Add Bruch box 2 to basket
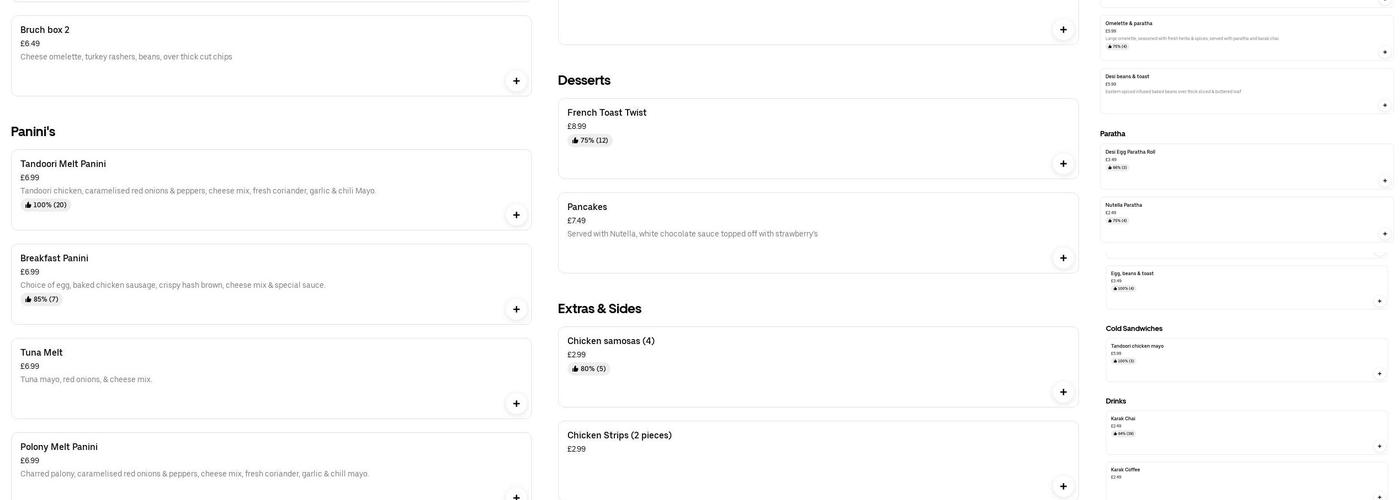This screenshot has height=500, width=1400. [x=516, y=81]
